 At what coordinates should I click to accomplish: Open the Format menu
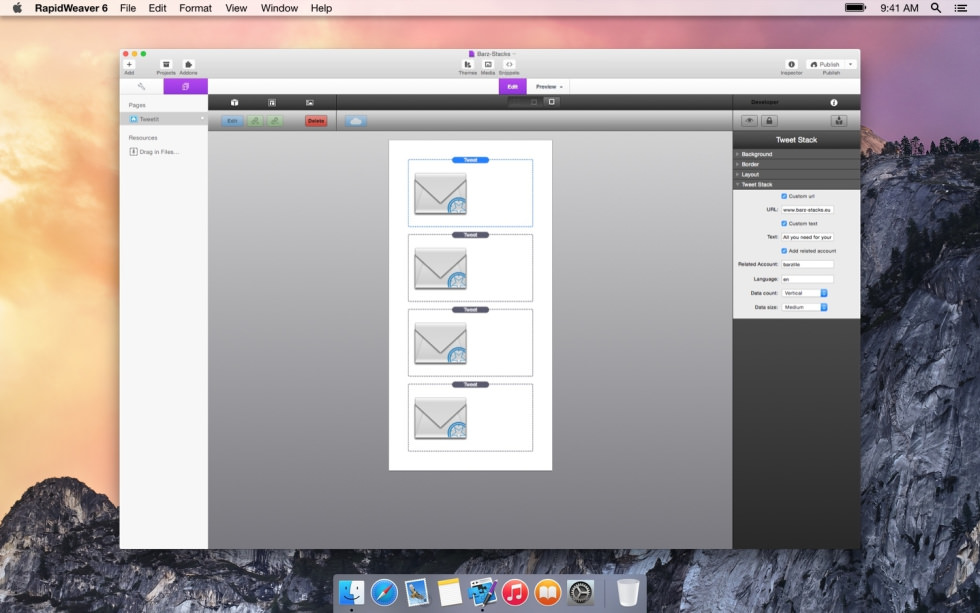pyautogui.click(x=196, y=8)
